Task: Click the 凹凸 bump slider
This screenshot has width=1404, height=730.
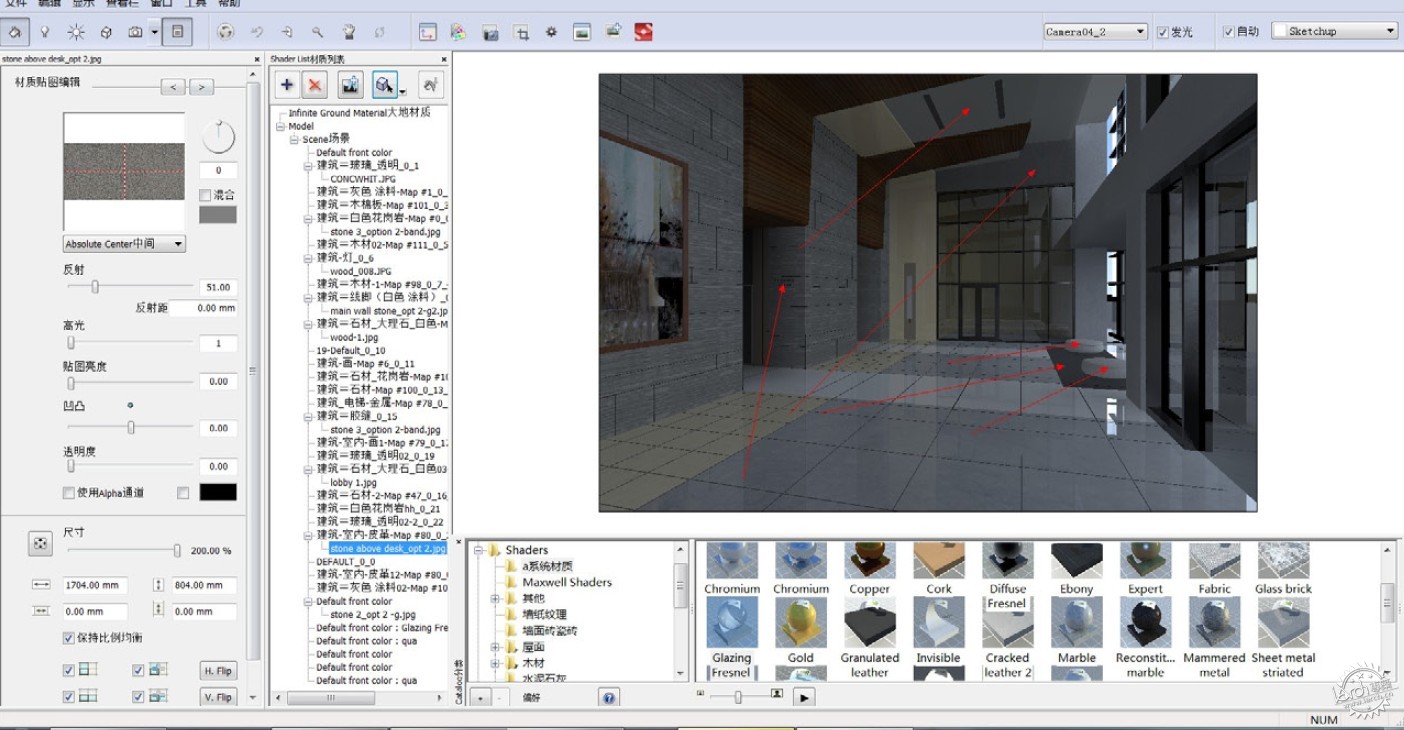Action: (x=130, y=427)
